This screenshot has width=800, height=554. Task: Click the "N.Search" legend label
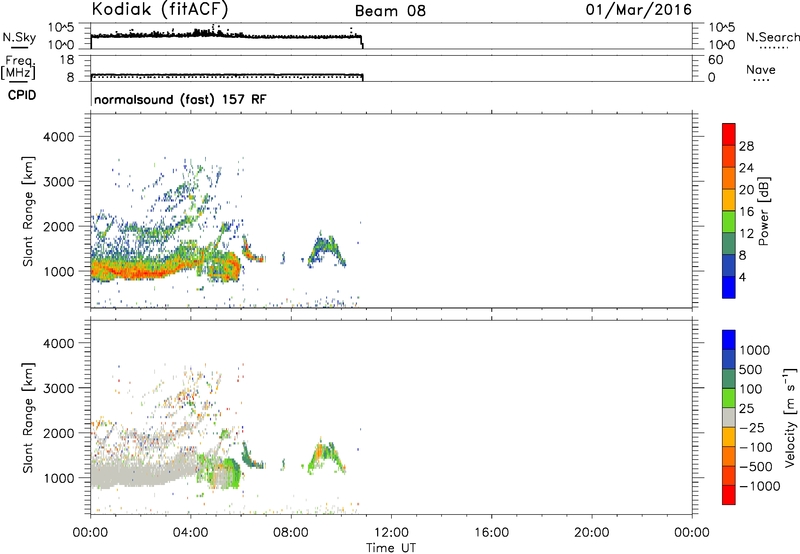(772, 37)
